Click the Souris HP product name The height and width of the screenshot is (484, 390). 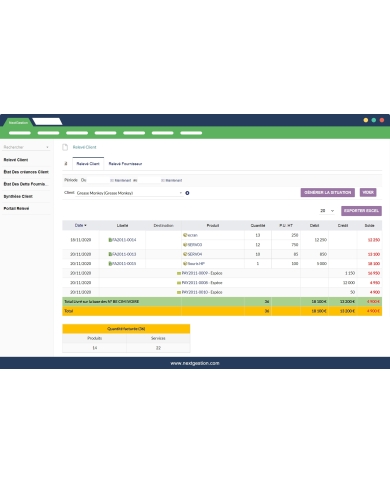196,263
